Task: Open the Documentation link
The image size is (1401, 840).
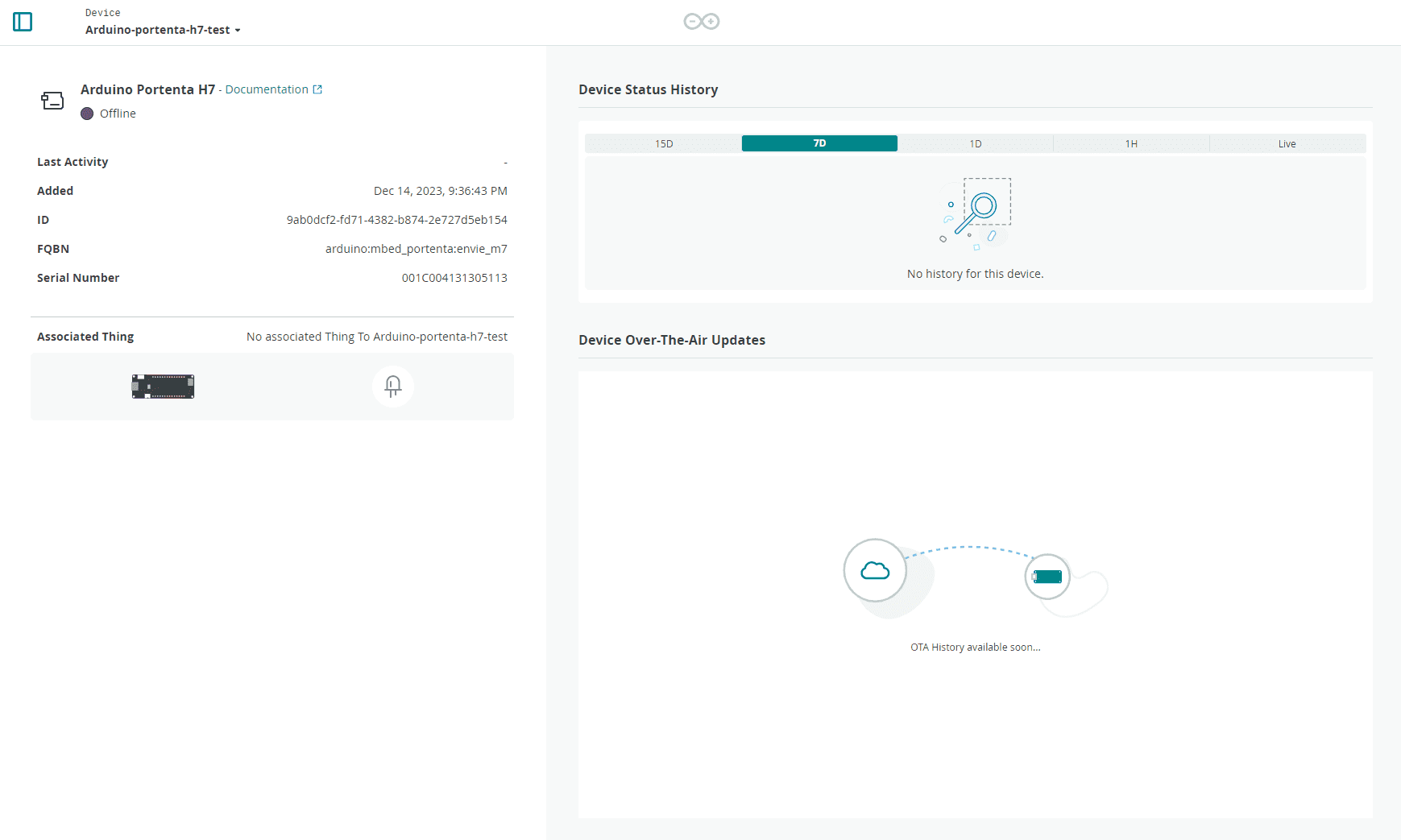Action: point(267,89)
